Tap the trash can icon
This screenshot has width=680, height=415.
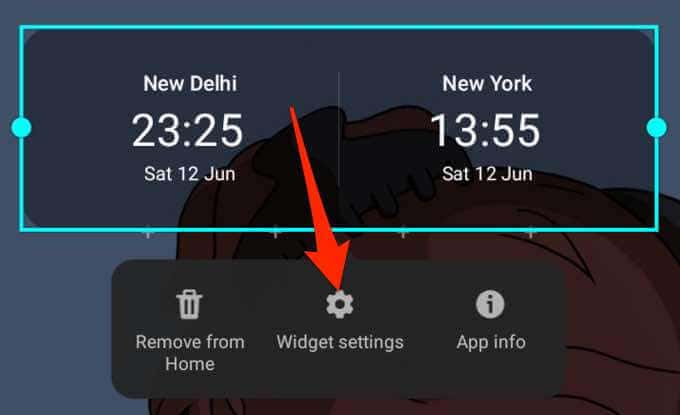point(189,304)
